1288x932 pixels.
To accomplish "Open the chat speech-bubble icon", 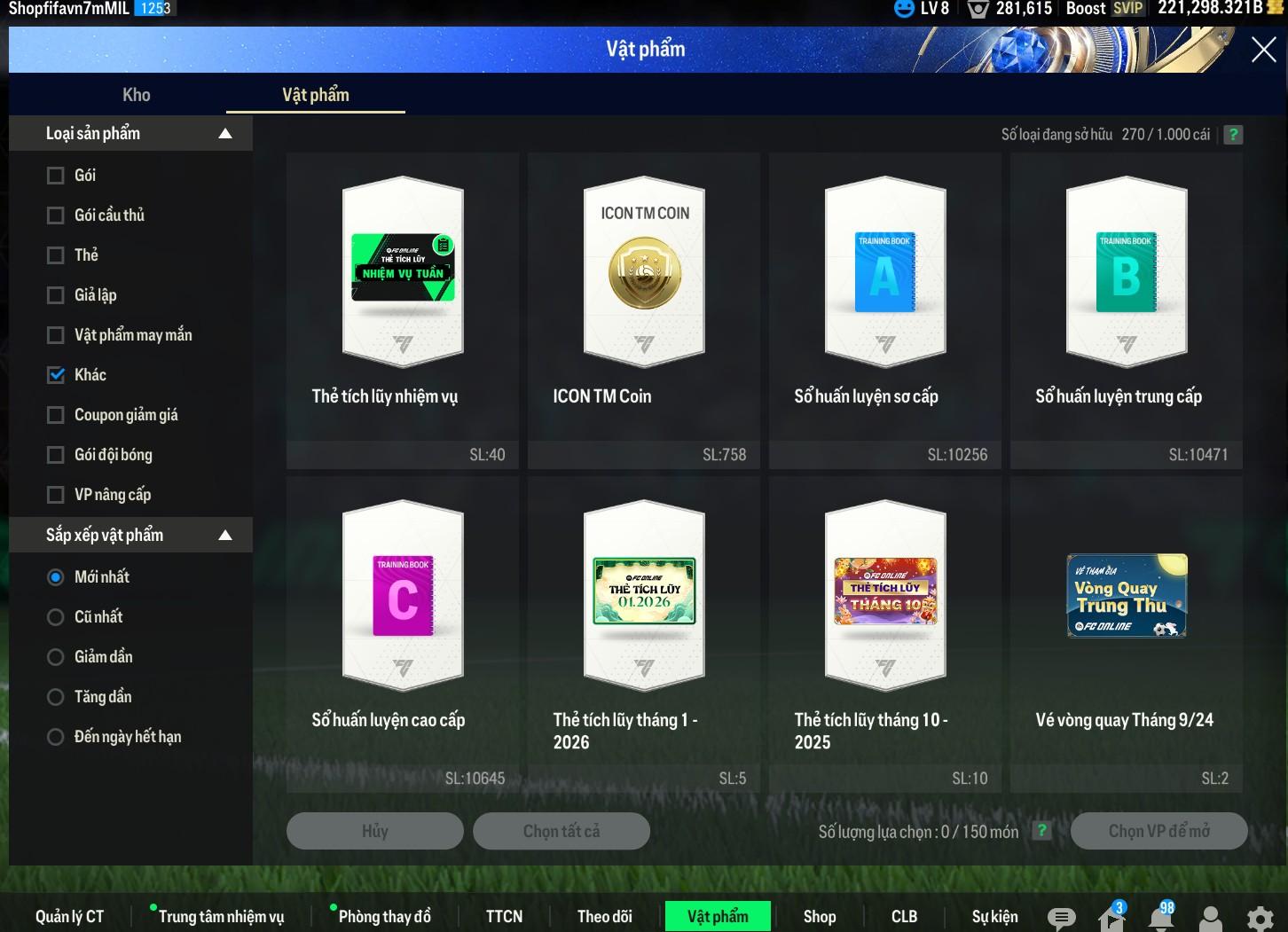I will point(1061,918).
